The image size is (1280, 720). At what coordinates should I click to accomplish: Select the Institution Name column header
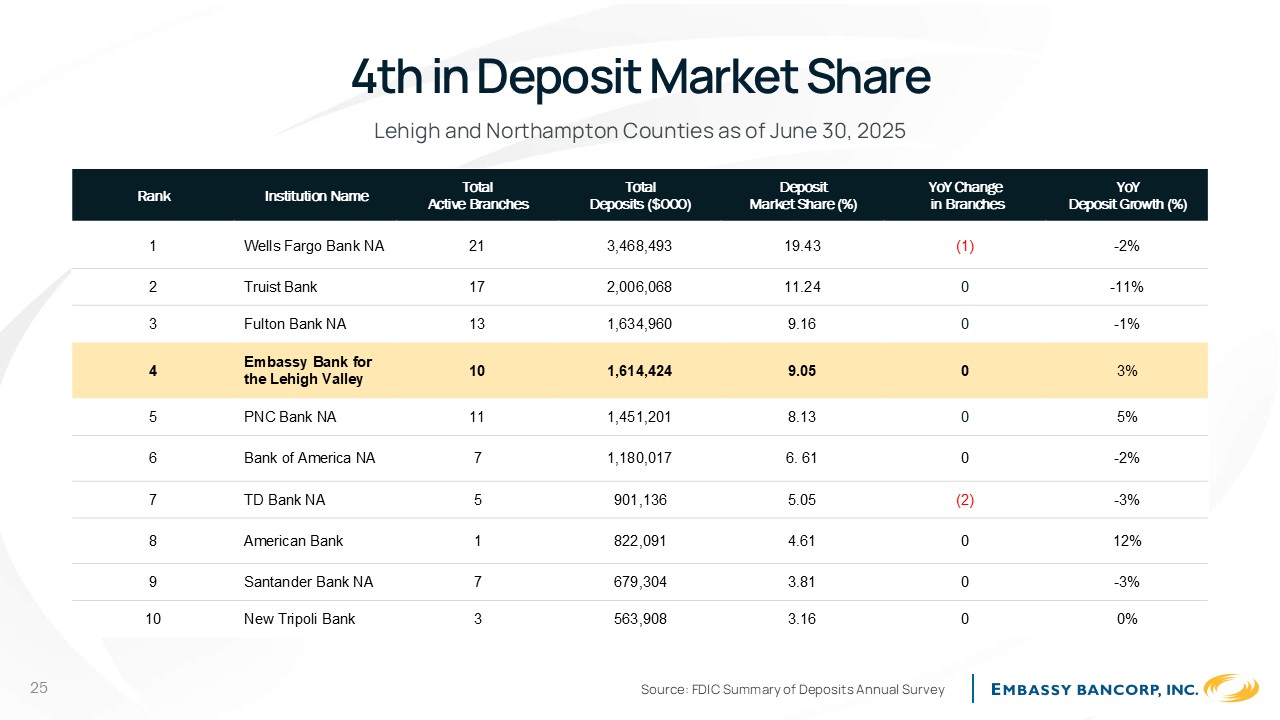(317, 196)
